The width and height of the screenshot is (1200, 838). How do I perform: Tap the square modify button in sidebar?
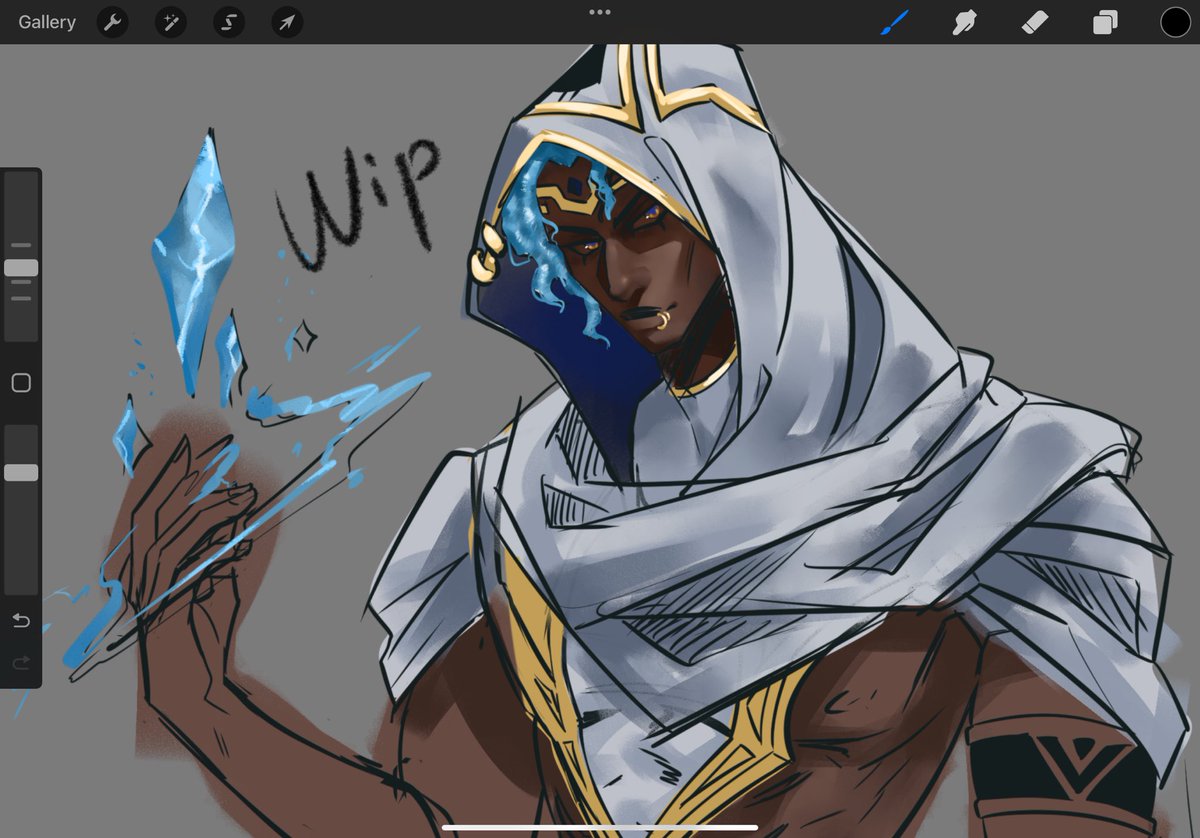[21, 383]
